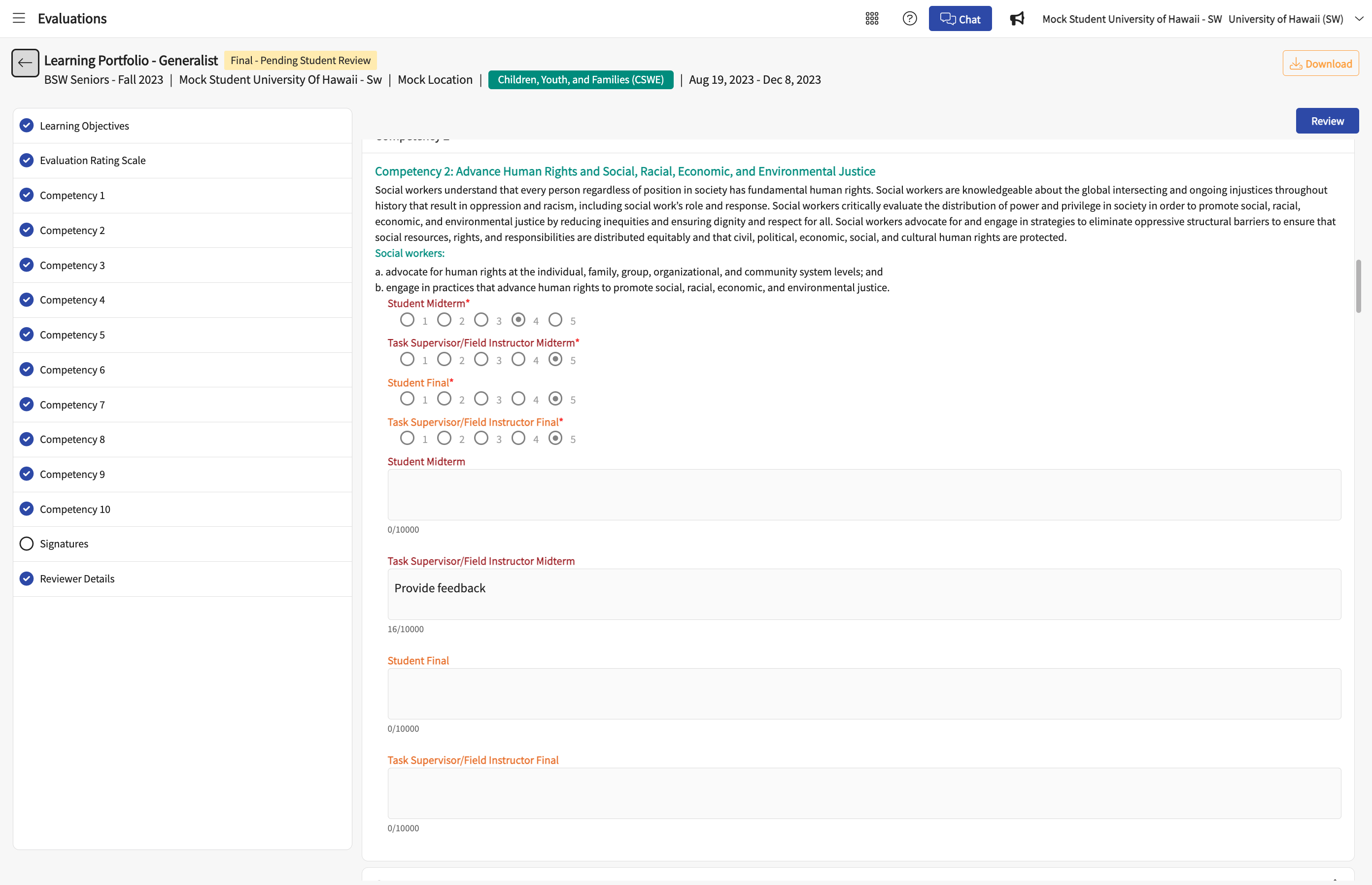Screen dimensions: 1372x885
Task: Click the Competency 5 checkmark icon
Action: pyautogui.click(x=27, y=334)
